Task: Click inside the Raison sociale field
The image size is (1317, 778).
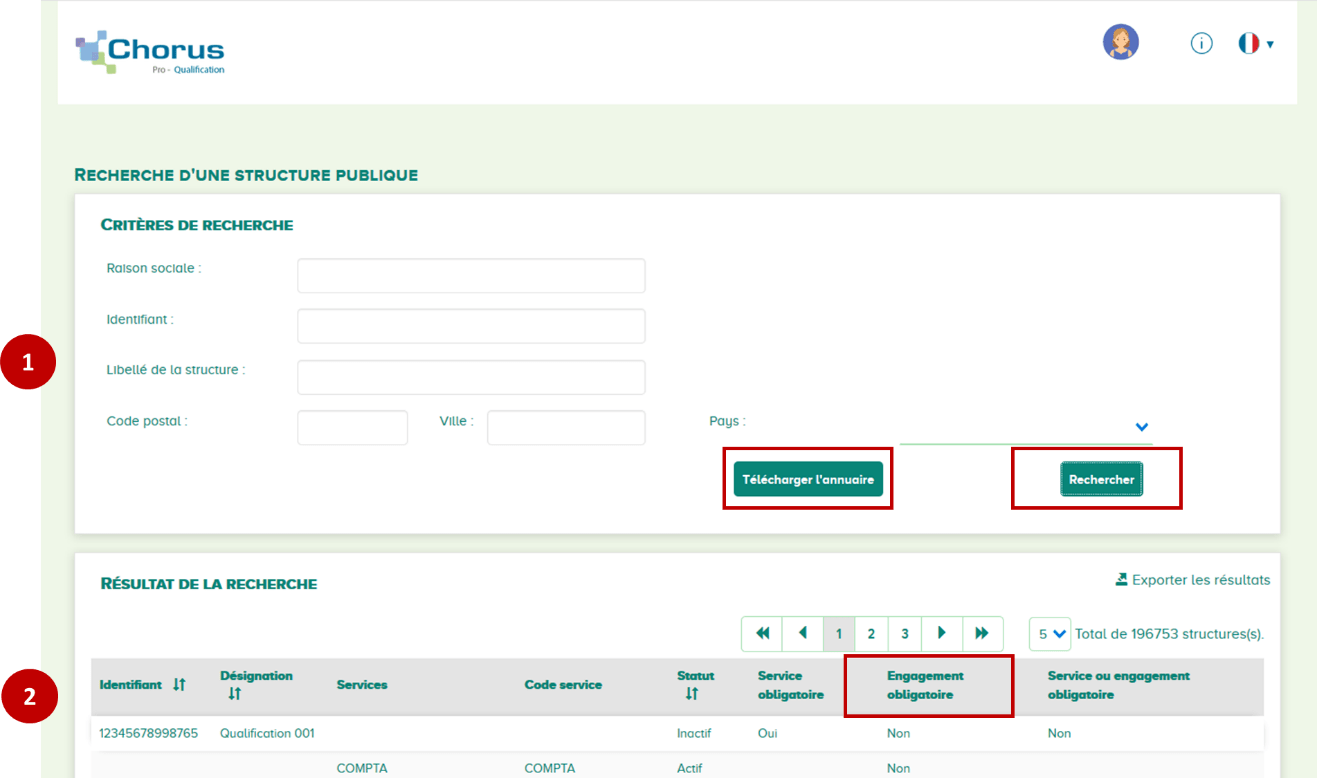Action: (x=470, y=275)
